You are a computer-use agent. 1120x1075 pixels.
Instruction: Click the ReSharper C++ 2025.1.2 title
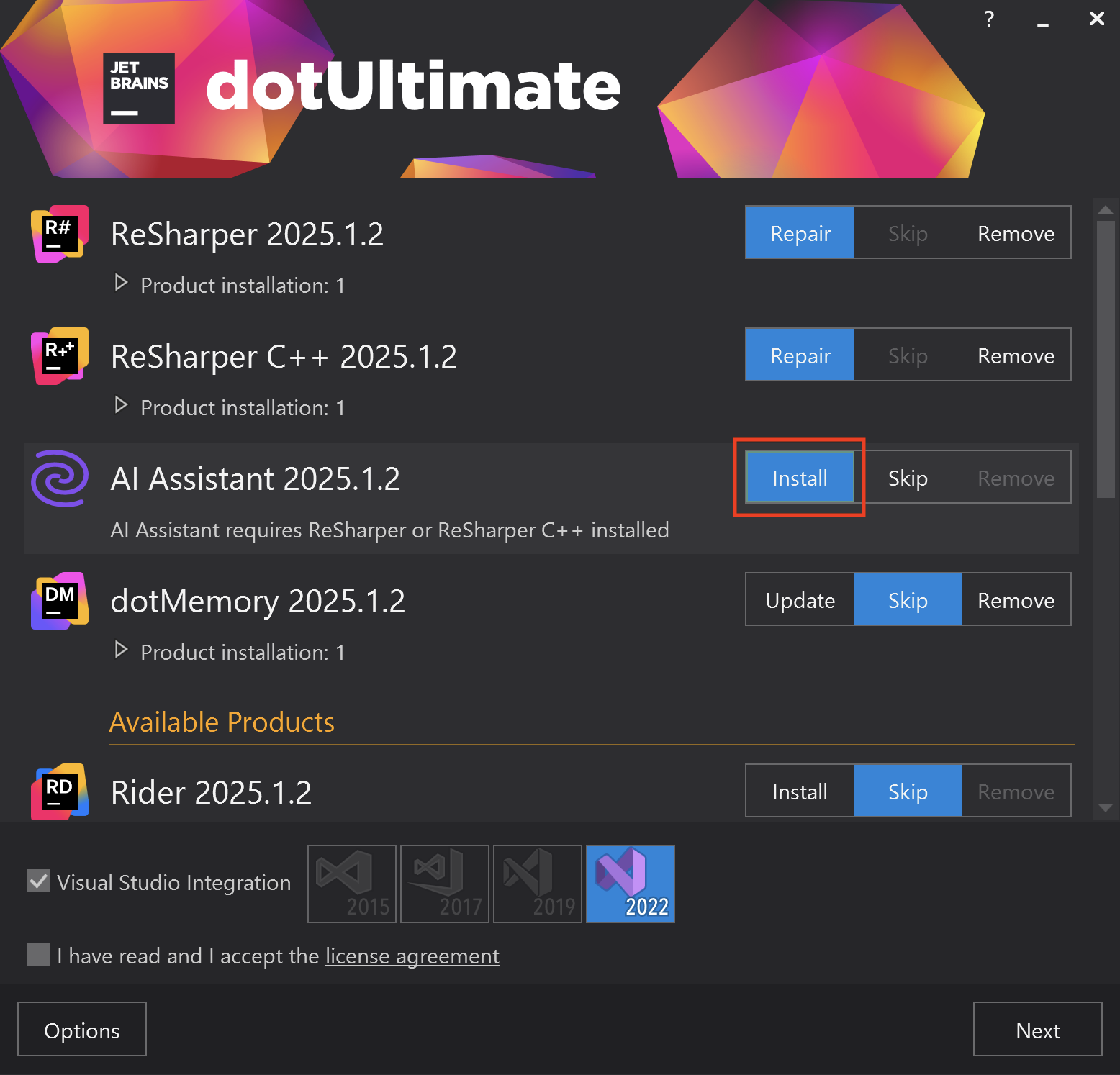click(284, 356)
